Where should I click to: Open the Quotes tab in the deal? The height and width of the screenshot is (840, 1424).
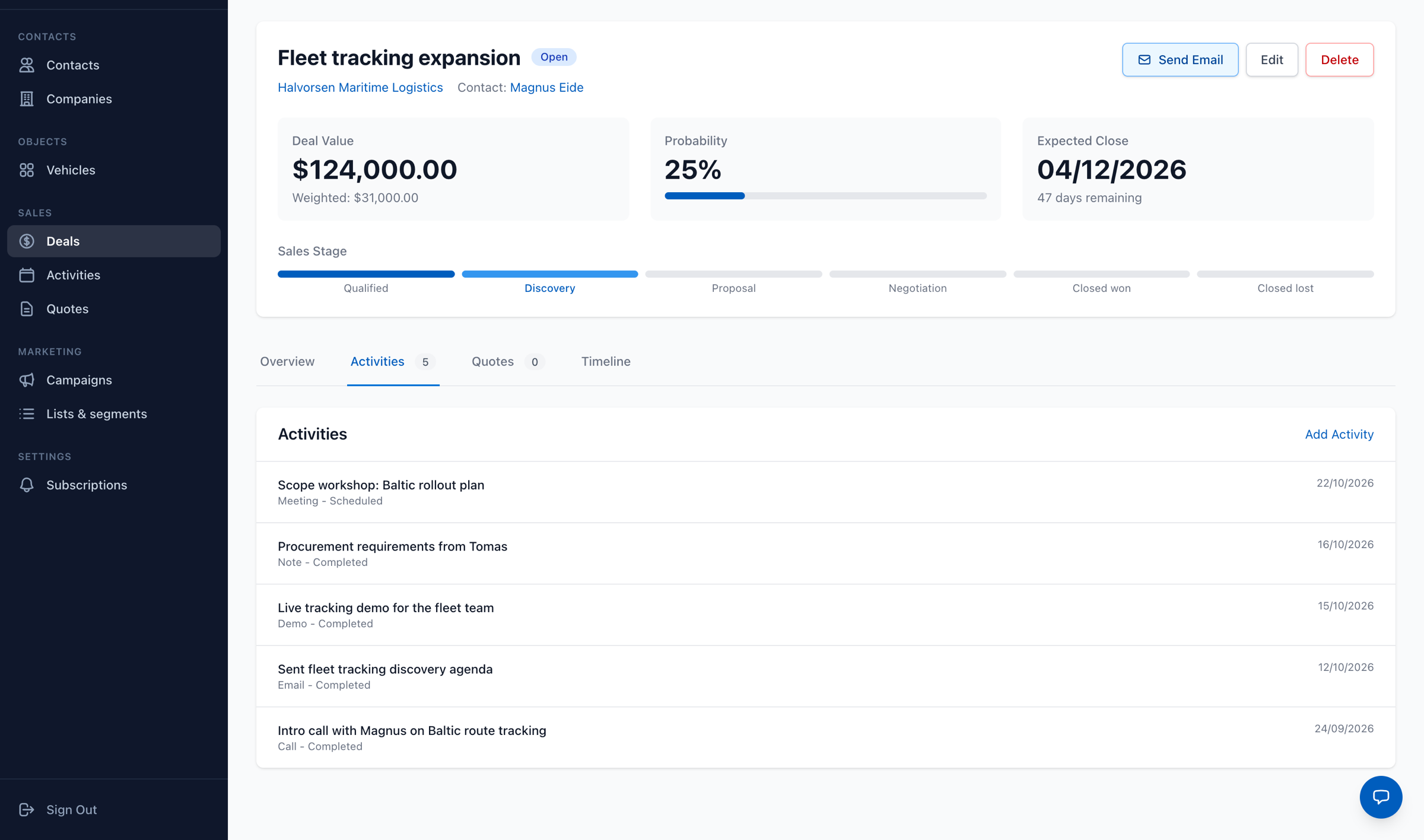tap(508, 362)
